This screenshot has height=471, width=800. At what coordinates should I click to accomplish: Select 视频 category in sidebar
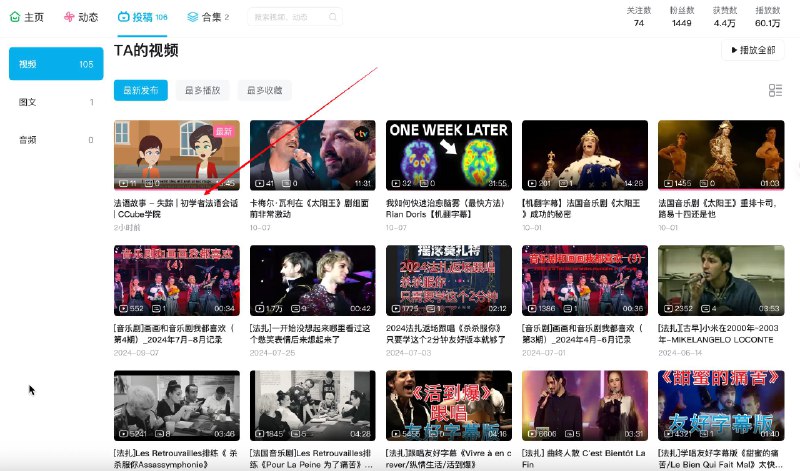point(56,64)
